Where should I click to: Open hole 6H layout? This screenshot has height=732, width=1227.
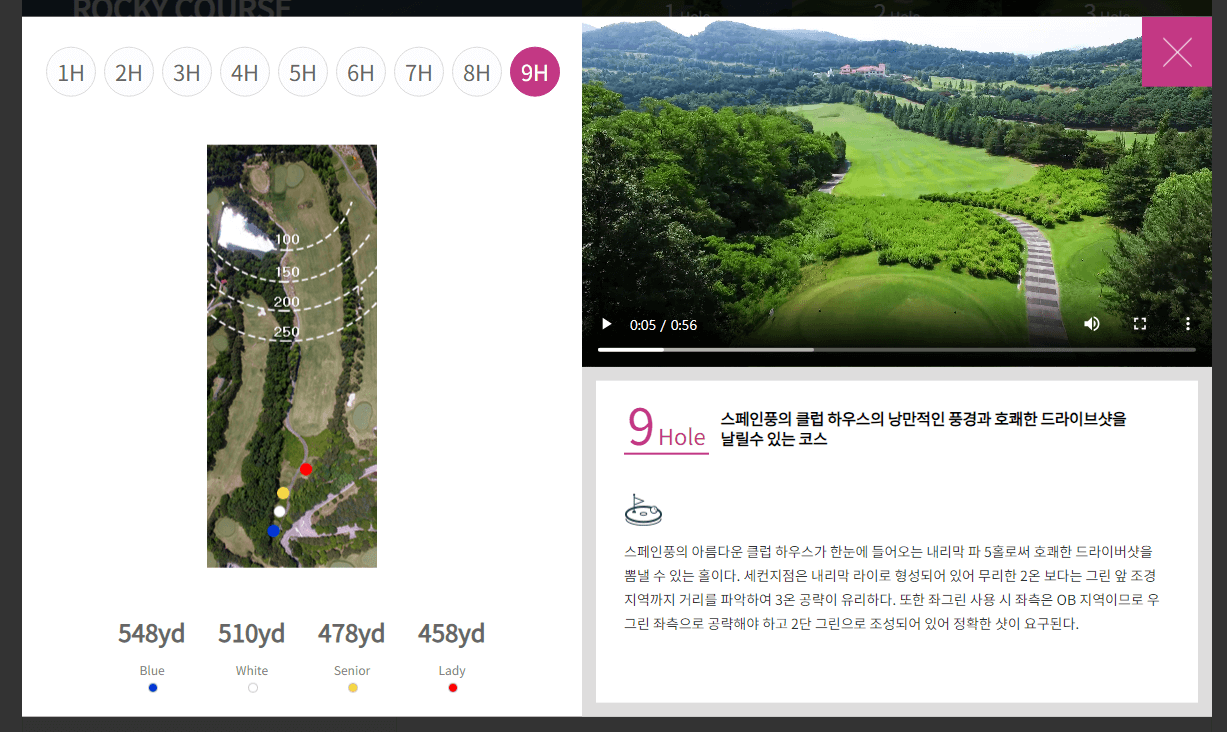coord(361,71)
